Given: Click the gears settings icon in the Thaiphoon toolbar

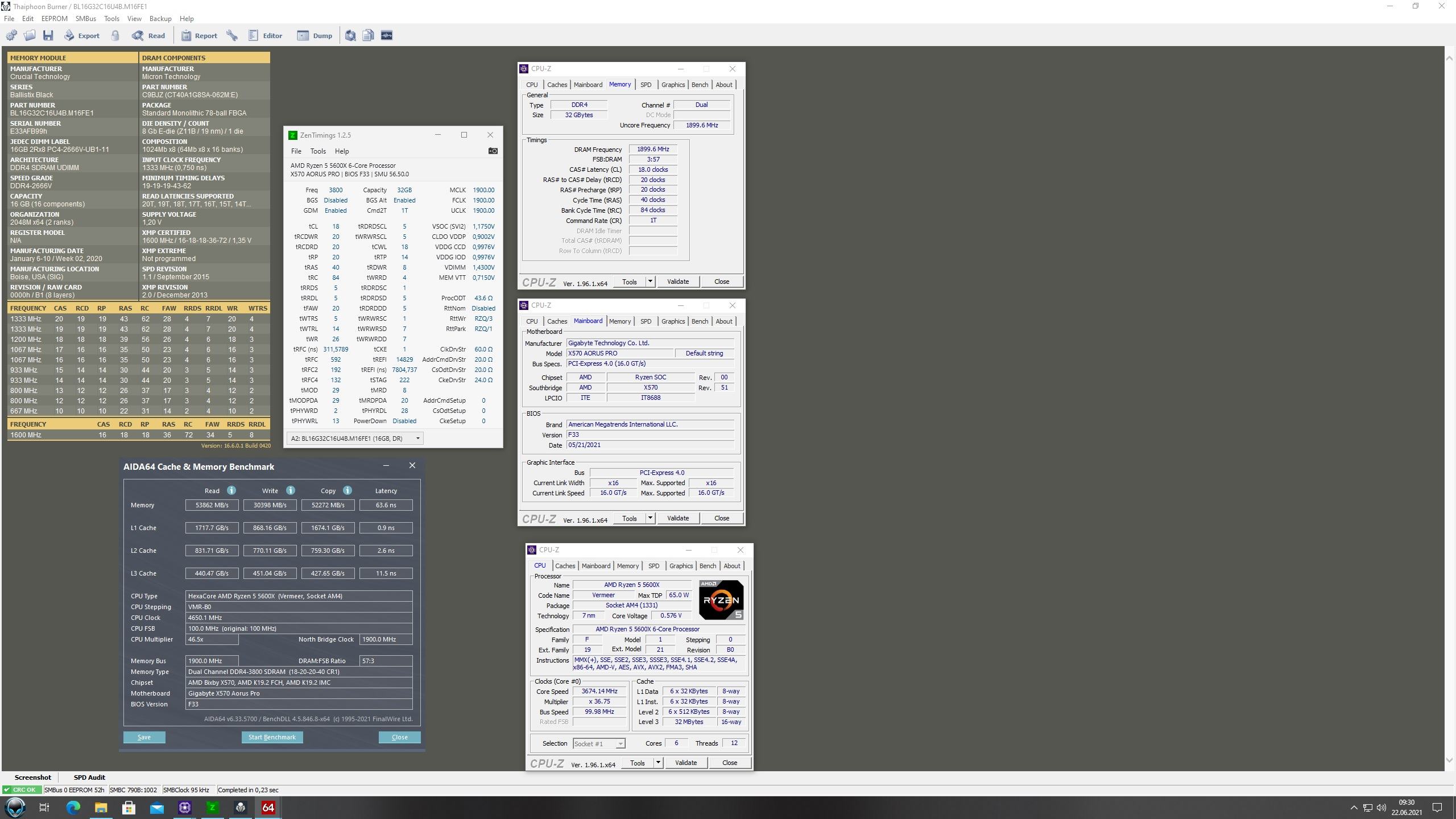Looking at the screenshot, I should (11, 36).
